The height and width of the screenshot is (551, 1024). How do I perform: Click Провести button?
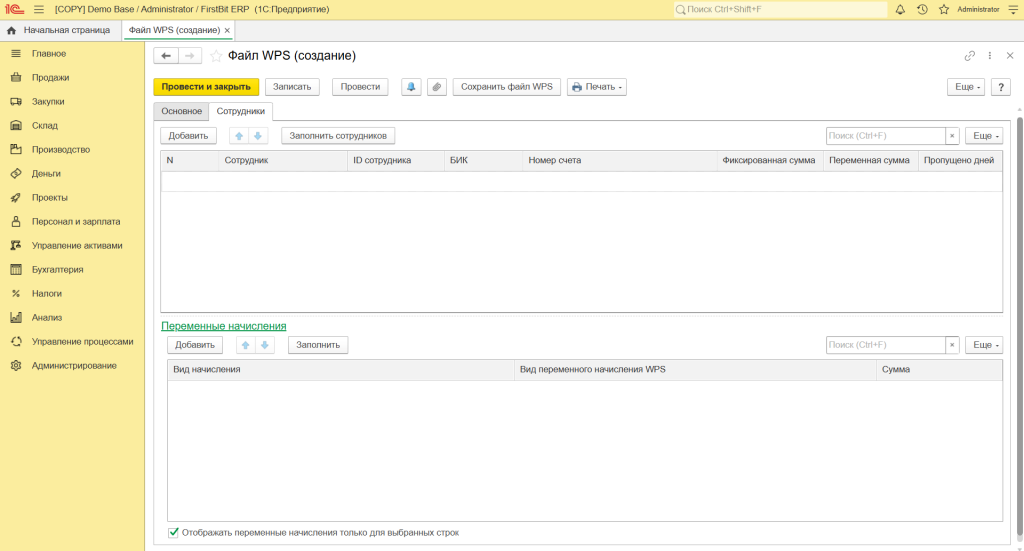tap(360, 87)
